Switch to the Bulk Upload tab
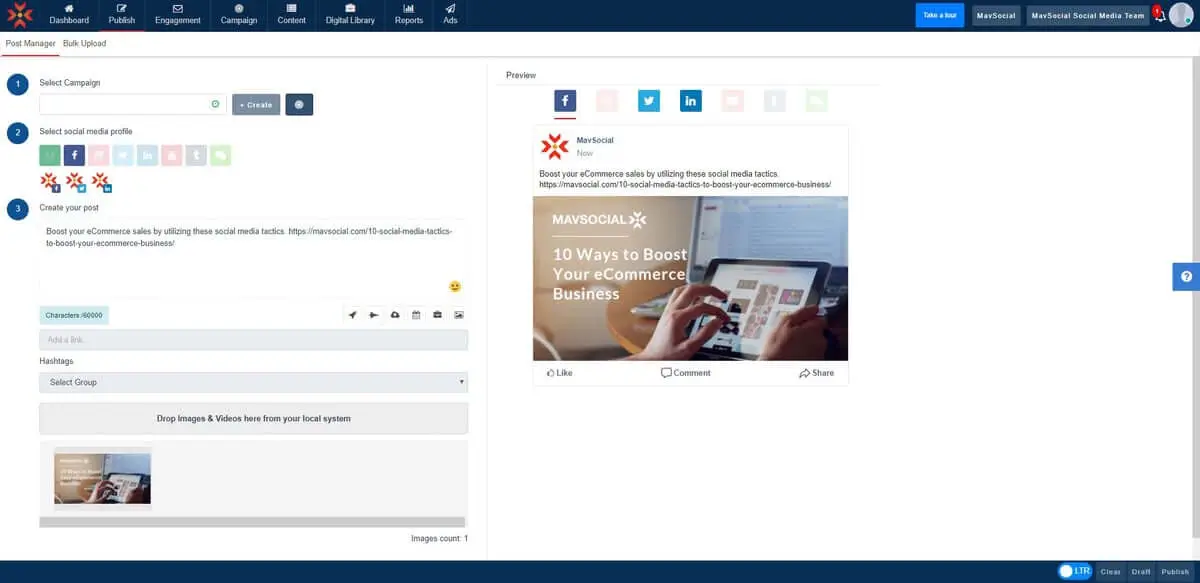Image resolution: width=1200 pixels, height=583 pixels. pyautogui.click(x=85, y=43)
